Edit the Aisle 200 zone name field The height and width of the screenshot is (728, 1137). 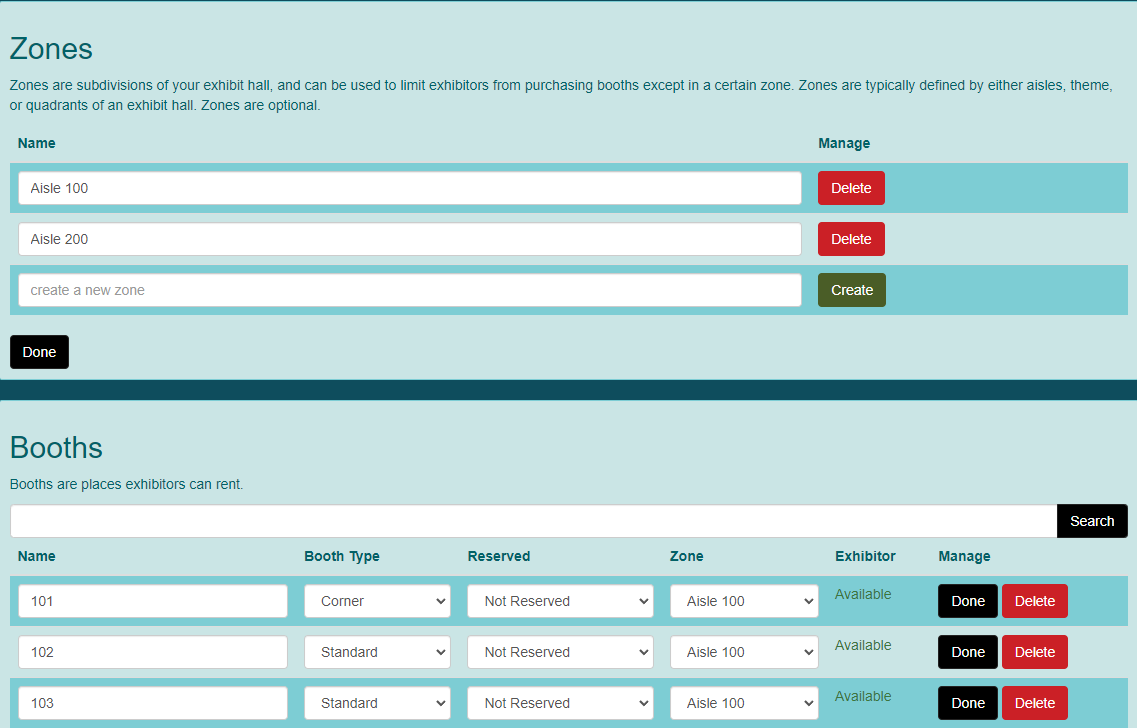[410, 239]
